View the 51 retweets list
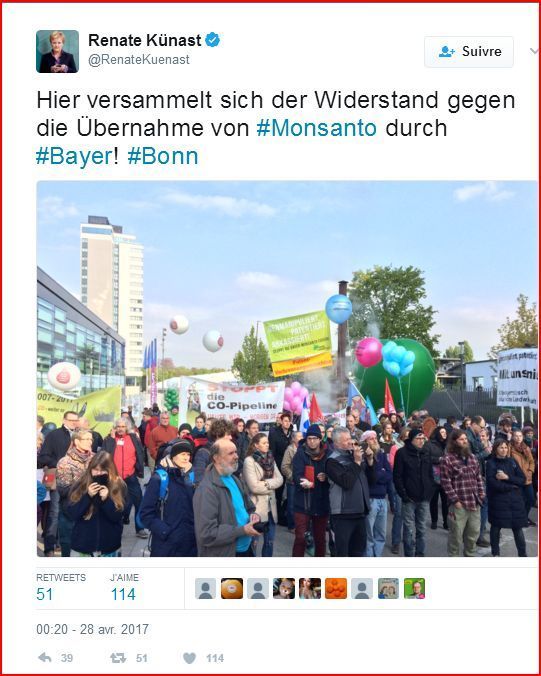 coord(61,588)
